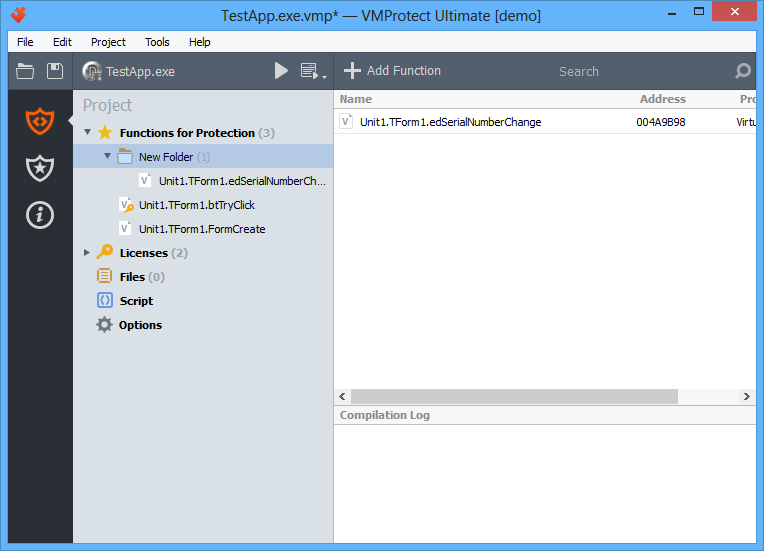The image size is (764, 551).
Task: Open the Functions section star shield icon
Action: coord(40,168)
